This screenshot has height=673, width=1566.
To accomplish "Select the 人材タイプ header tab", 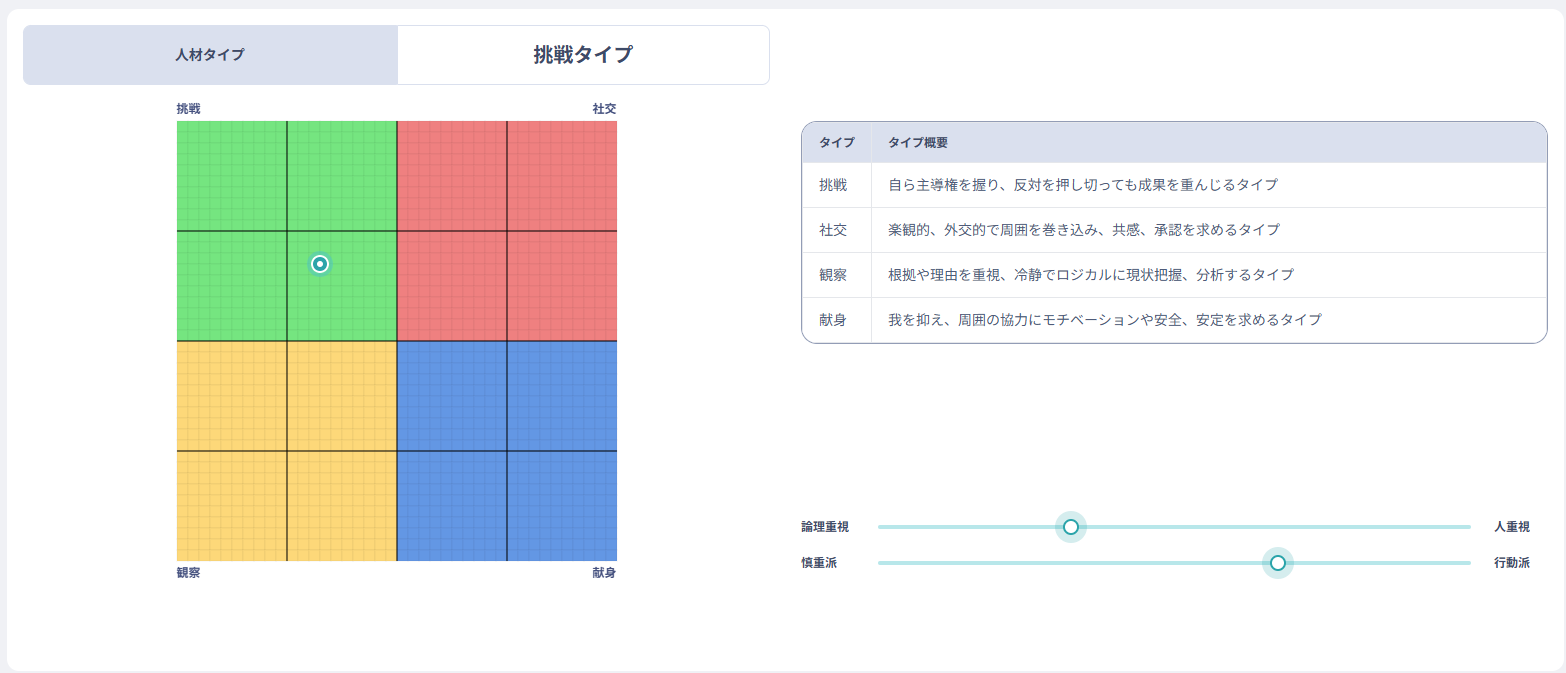I will pos(210,55).
